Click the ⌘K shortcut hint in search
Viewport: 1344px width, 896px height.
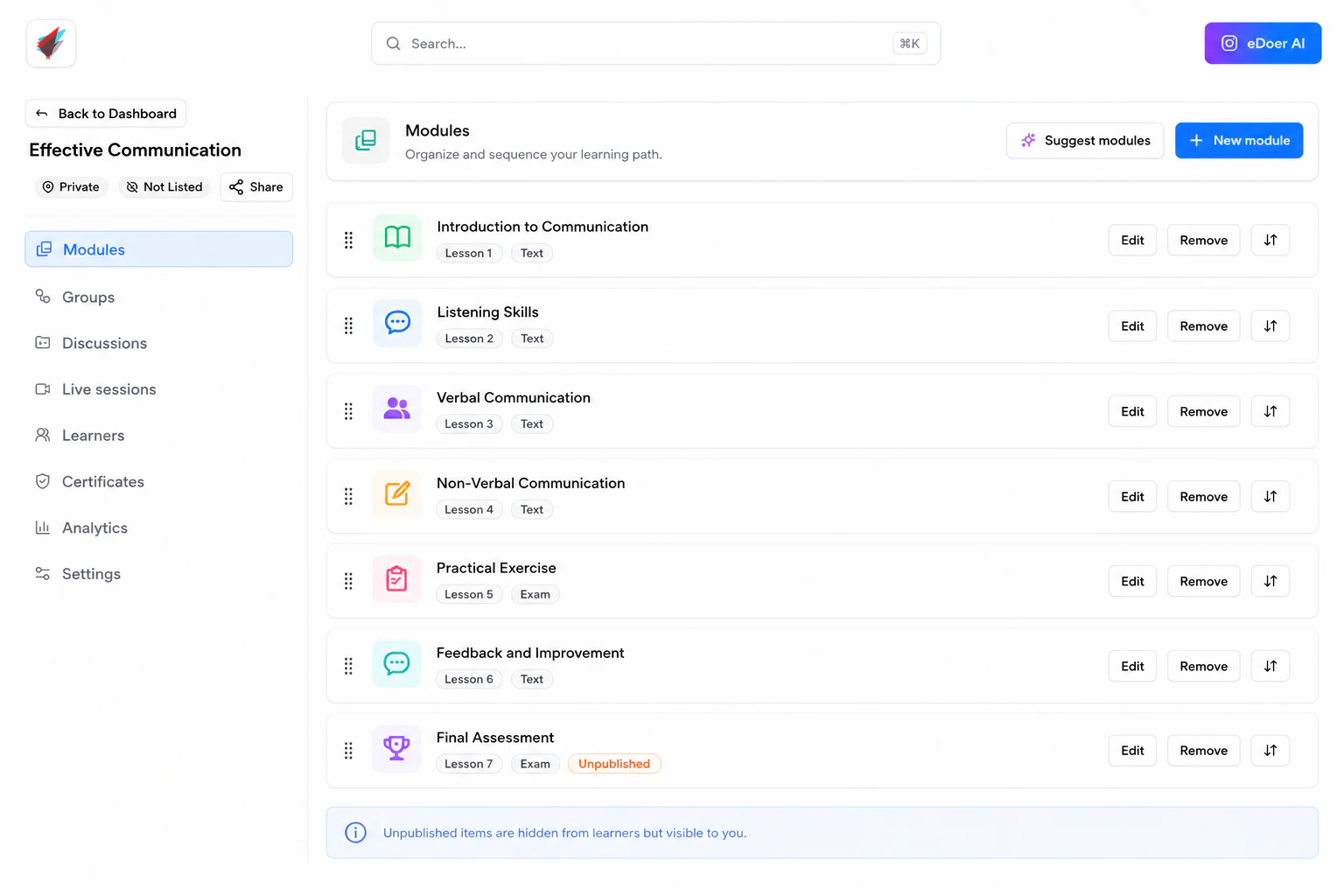click(909, 44)
